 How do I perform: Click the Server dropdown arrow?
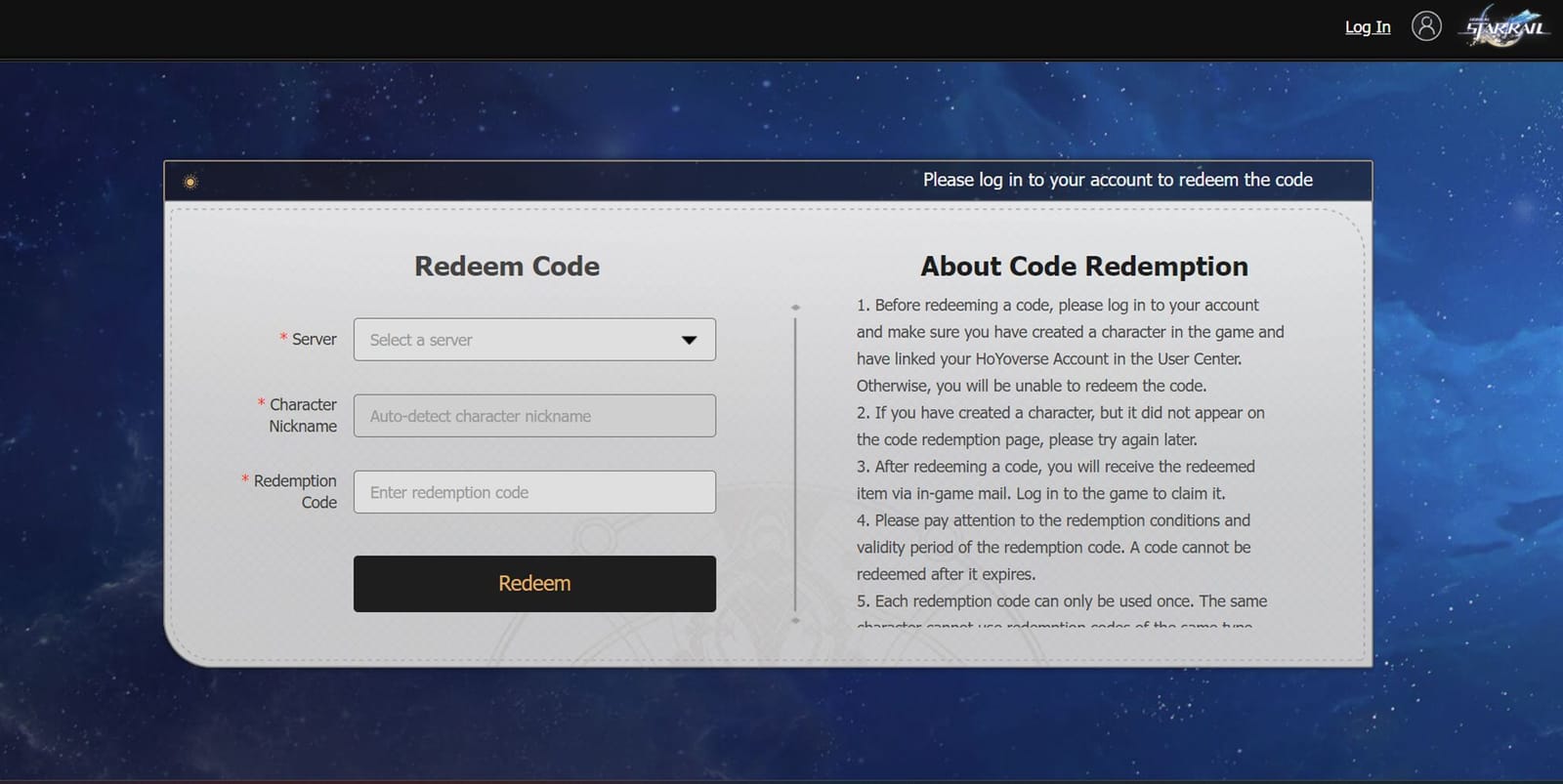pos(689,340)
